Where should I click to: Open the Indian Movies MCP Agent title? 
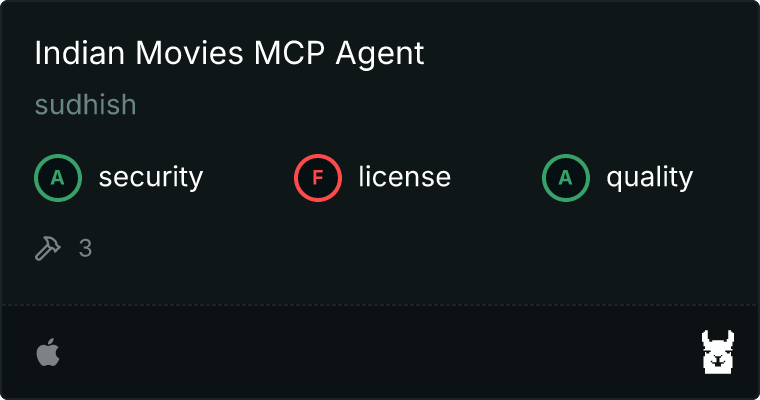(229, 53)
